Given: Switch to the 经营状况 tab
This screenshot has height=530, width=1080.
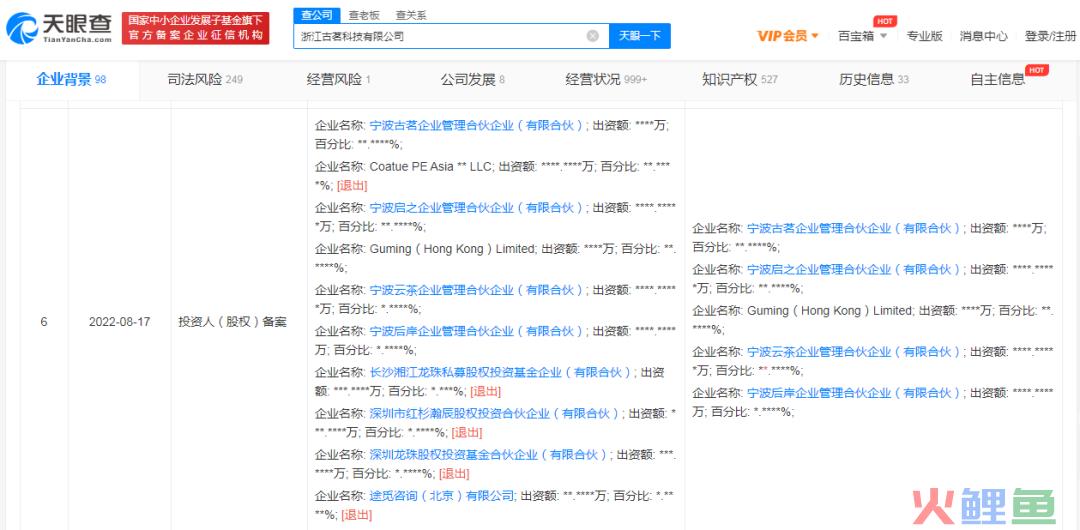Looking at the screenshot, I should [x=606, y=80].
